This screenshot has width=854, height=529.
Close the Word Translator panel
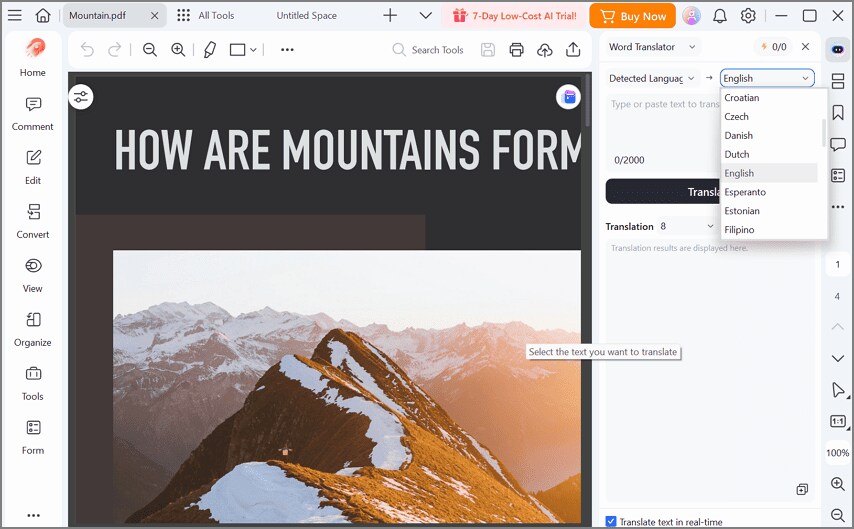pos(806,47)
